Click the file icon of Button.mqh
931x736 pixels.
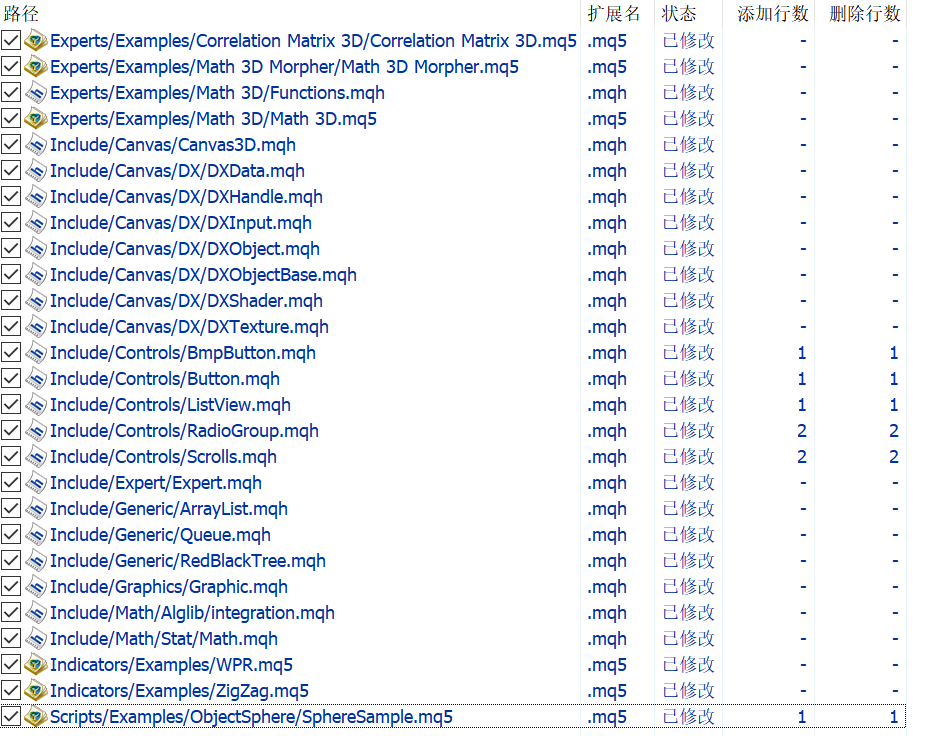tap(36, 379)
